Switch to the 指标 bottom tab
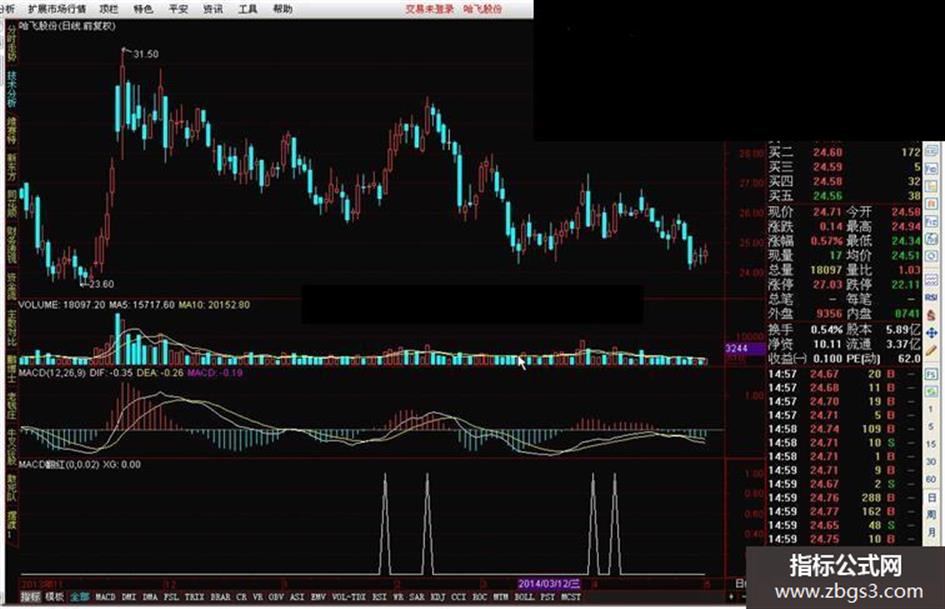The width and height of the screenshot is (945, 609). (x=31, y=597)
